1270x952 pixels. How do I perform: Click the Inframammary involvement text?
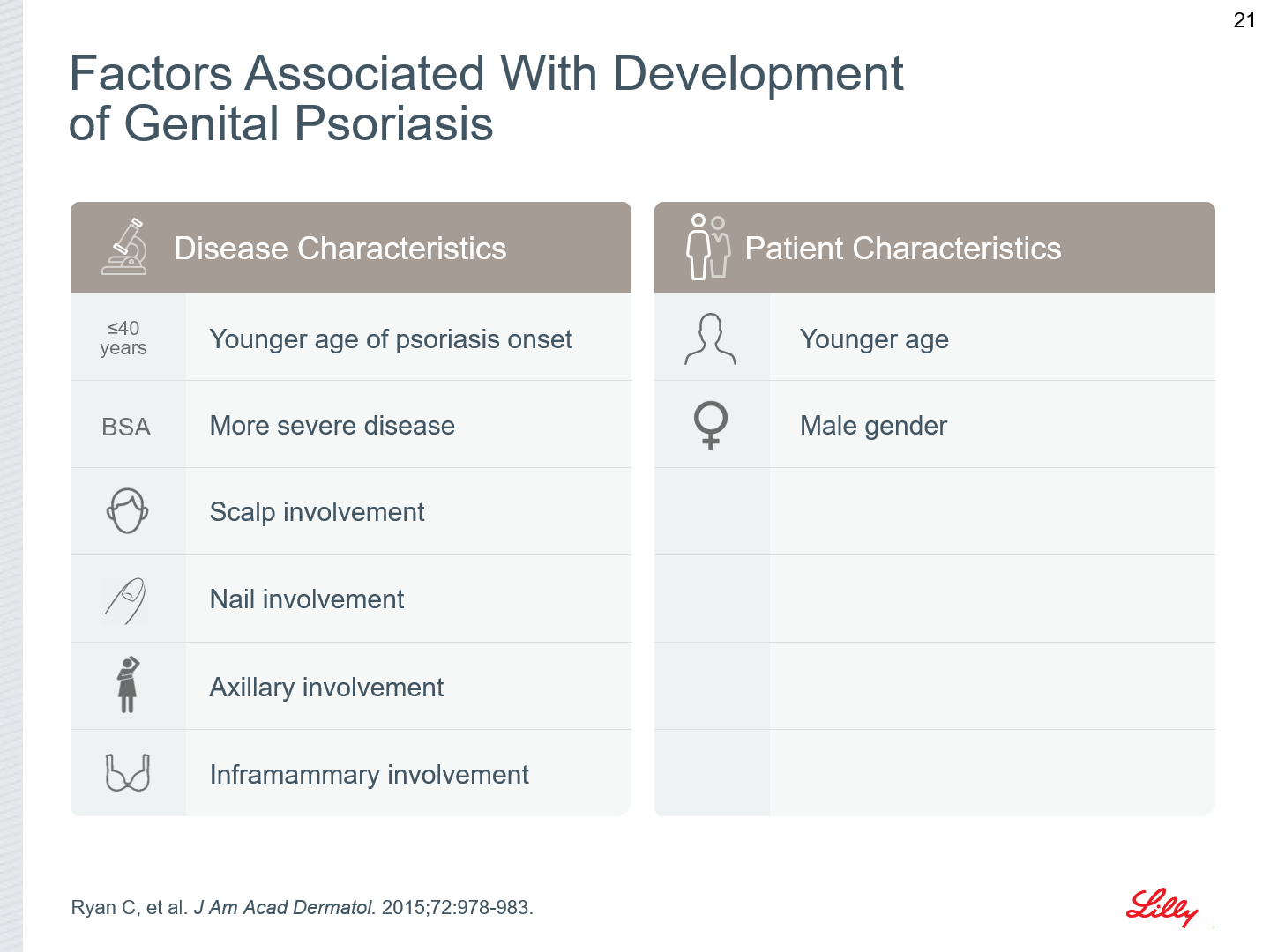[370, 775]
